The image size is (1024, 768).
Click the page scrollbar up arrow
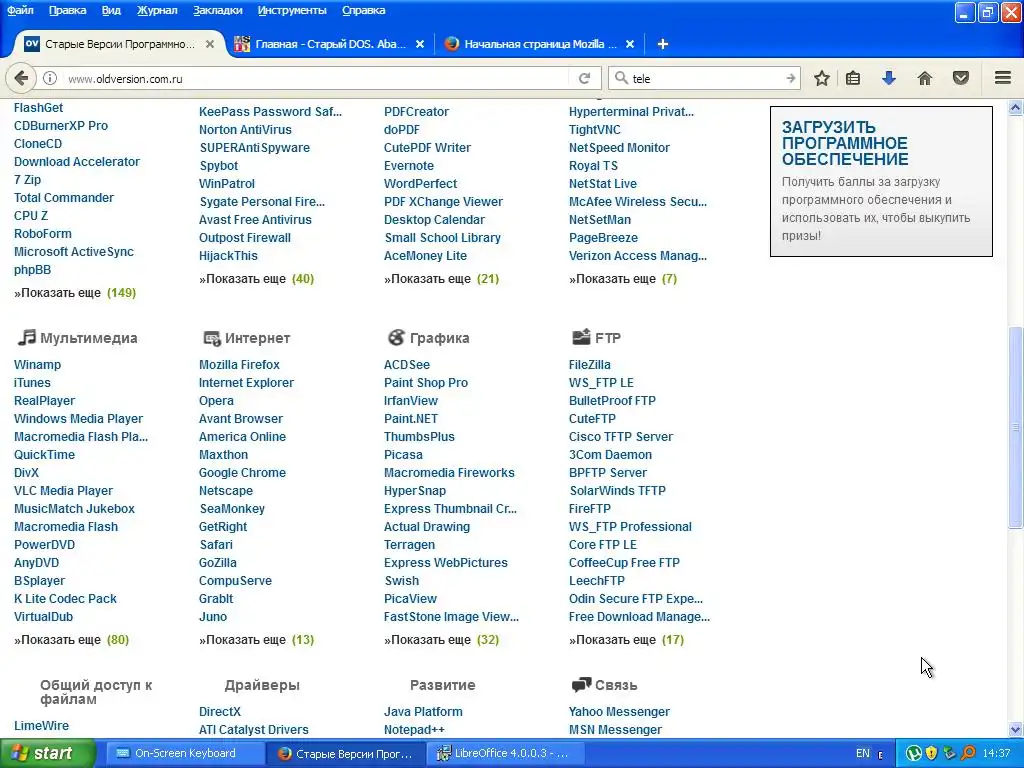[x=1016, y=107]
